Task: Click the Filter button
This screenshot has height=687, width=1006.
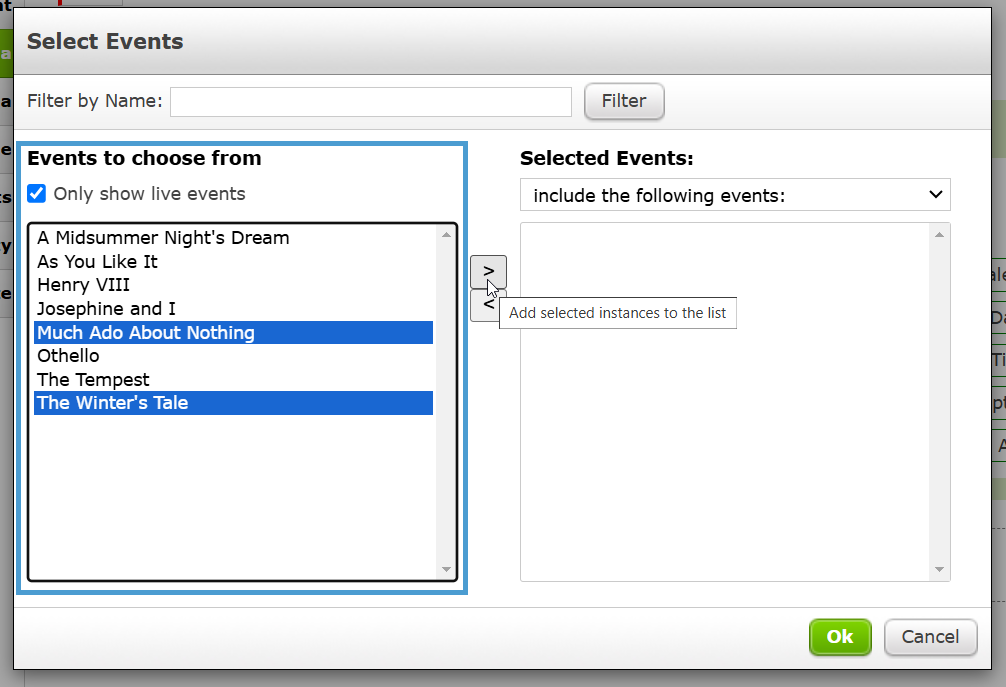Action: 624,101
